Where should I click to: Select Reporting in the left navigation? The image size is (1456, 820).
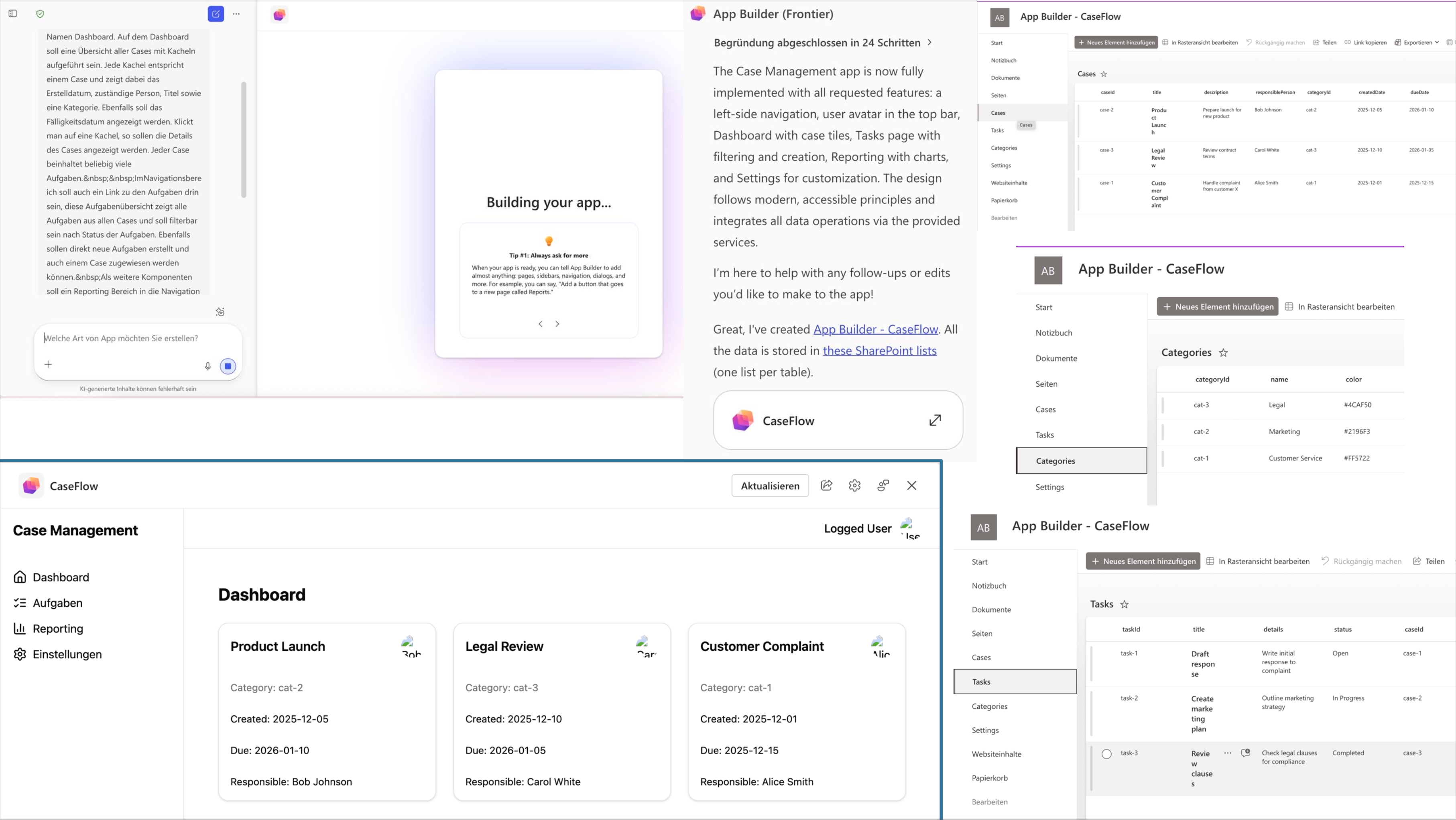(x=58, y=628)
